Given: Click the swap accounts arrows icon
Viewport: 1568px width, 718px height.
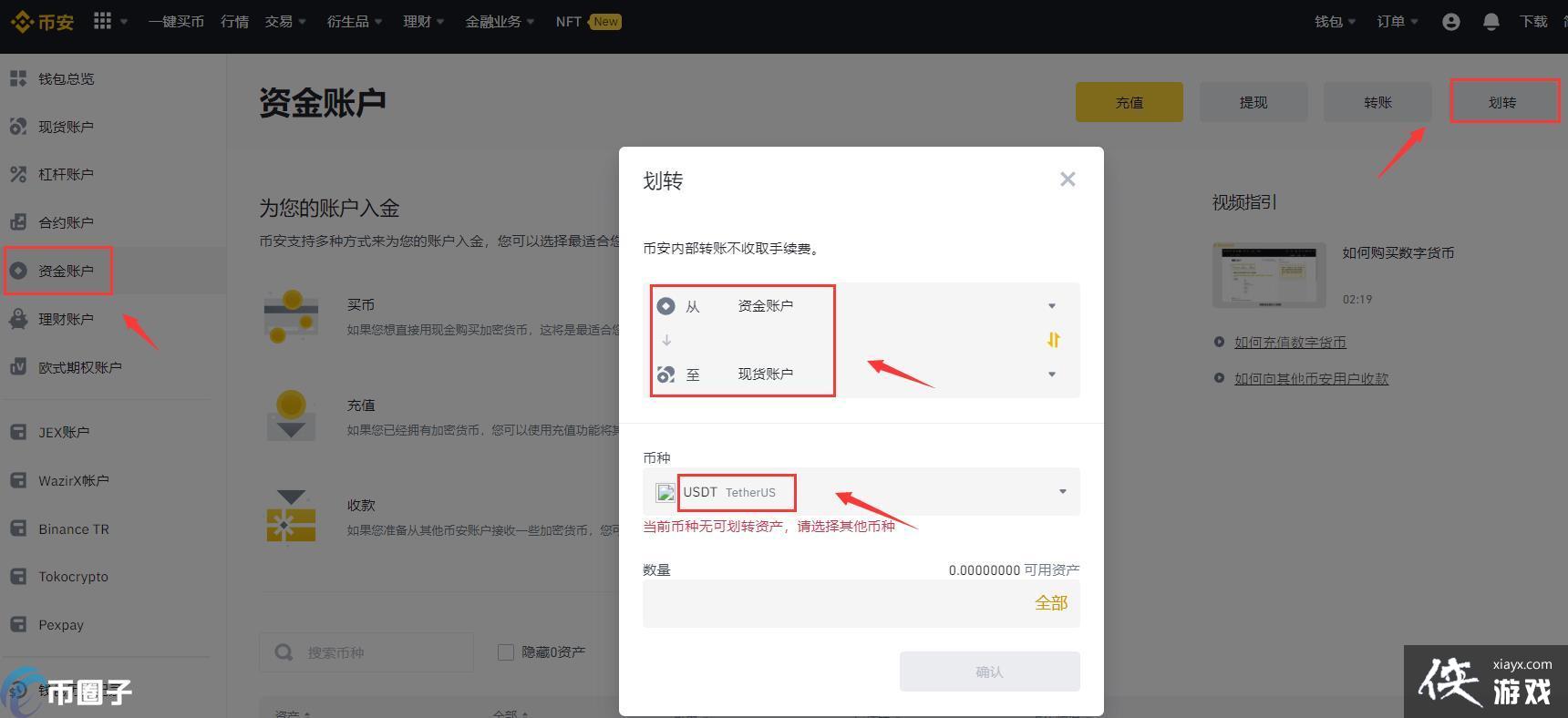Looking at the screenshot, I should point(1053,340).
